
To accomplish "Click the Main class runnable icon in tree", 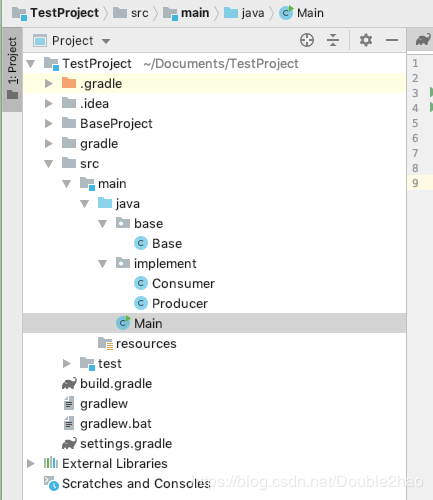I will [x=123, y=323].
